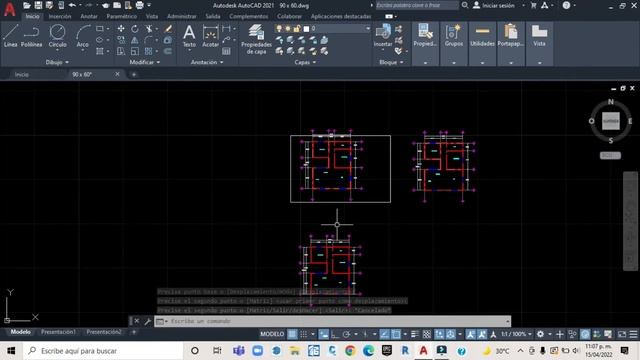Select the Círculo tool
640x360 pixels.
point(58,36)
